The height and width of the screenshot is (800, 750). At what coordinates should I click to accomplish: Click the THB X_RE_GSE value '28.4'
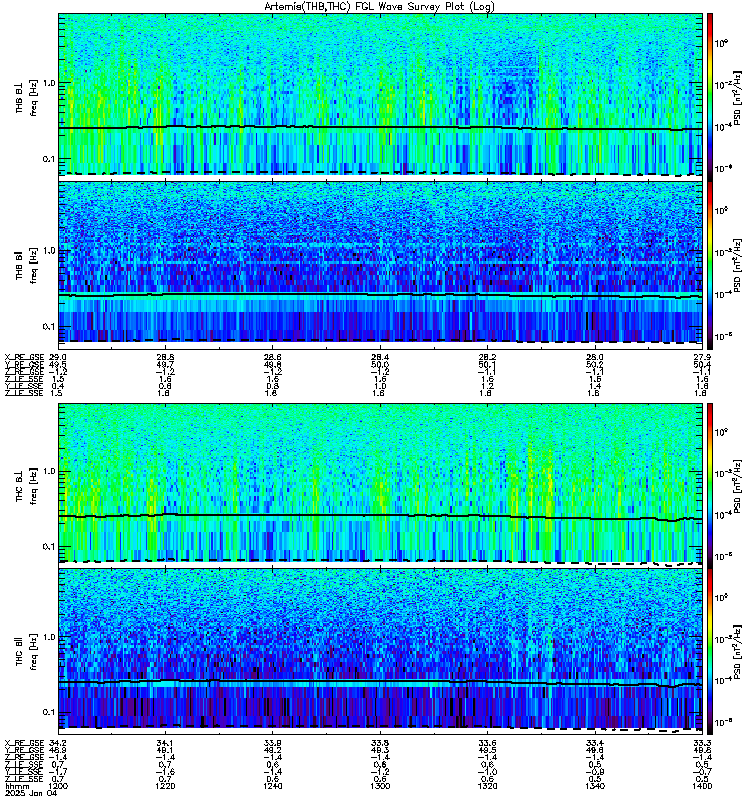coord(380,357)
